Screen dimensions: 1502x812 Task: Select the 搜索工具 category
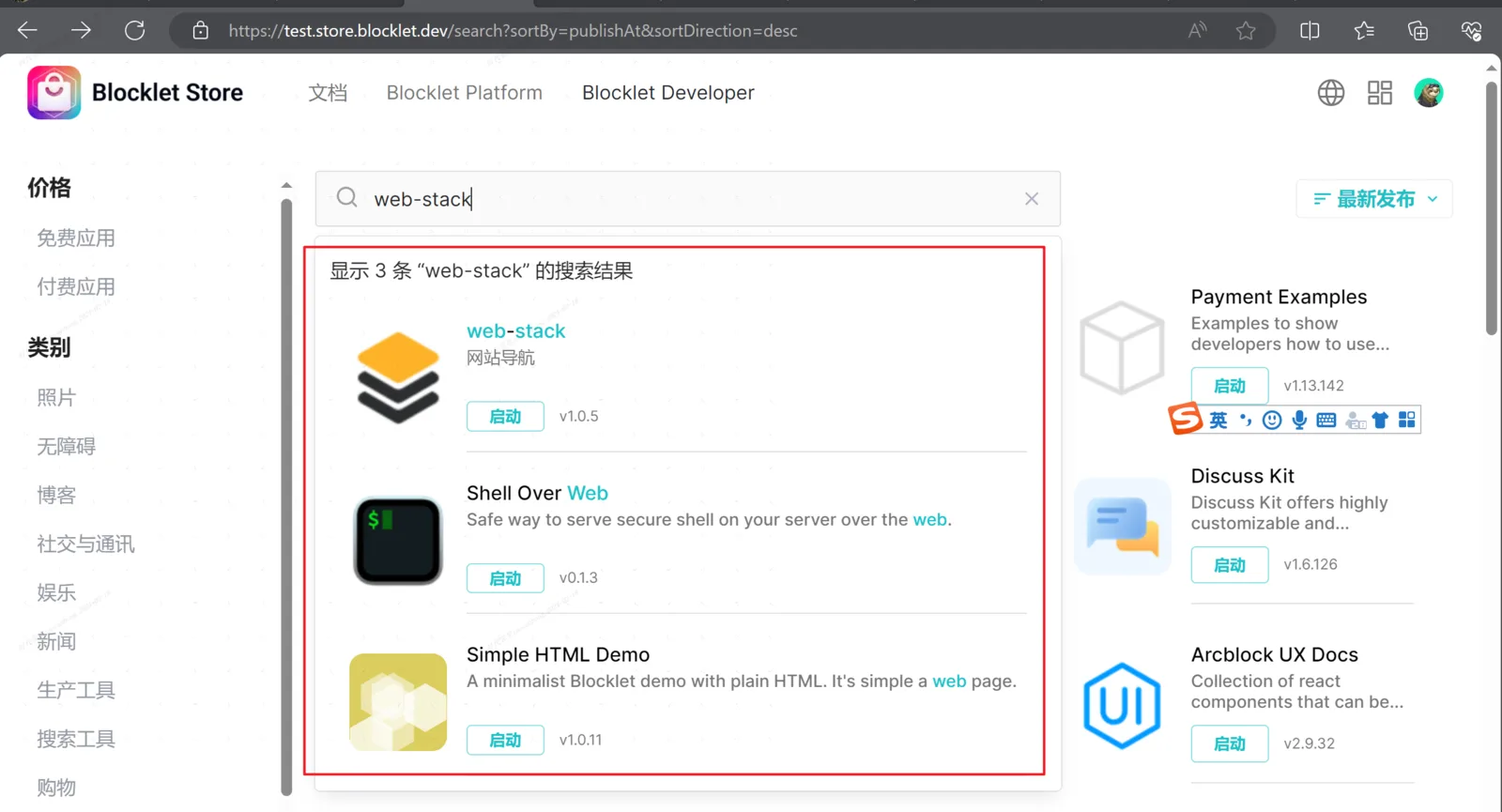click(x=76, y=740)
